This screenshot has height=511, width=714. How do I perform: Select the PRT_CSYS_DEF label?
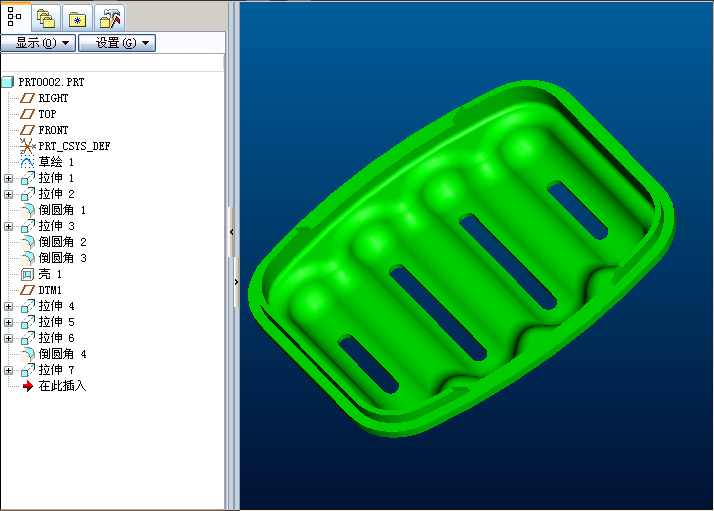pos(74,146)
